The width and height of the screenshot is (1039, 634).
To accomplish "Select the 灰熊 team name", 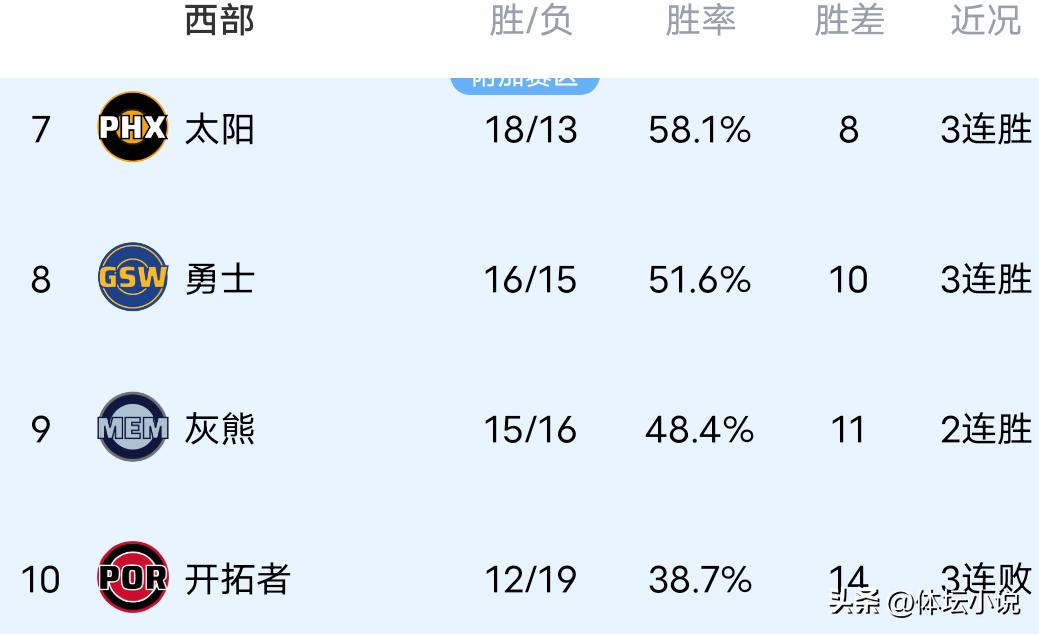I will [x=219, y=429].
